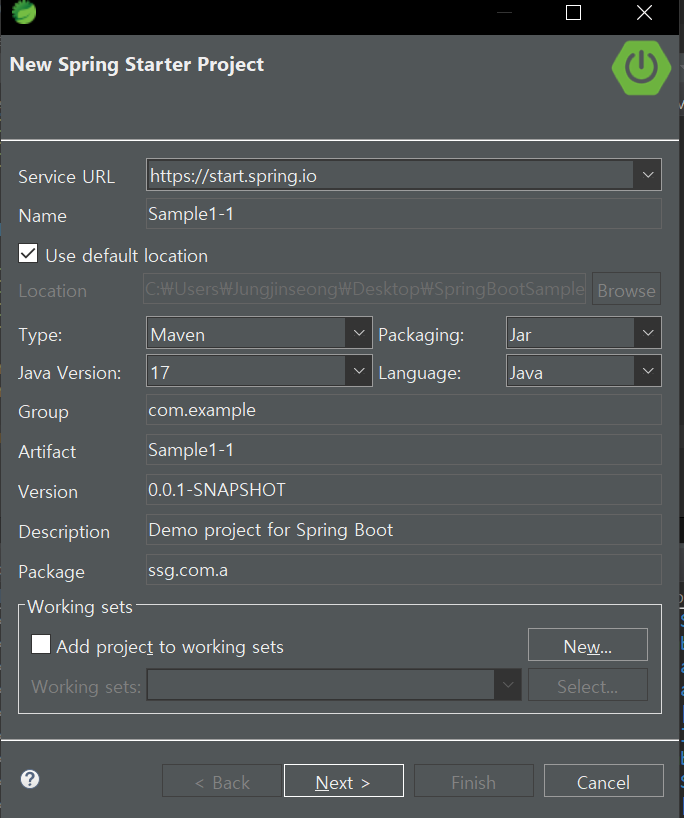Click the green Spring Boot power logo
This screenshot has height=818, width=684.
(641, 68)
